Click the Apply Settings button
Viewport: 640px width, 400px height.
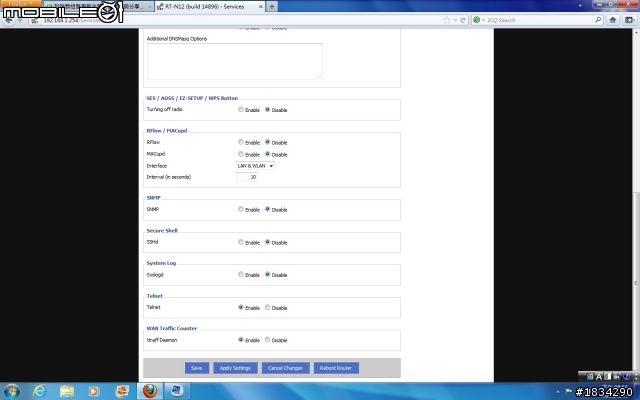pyautogui.click(x=235, y=368)
